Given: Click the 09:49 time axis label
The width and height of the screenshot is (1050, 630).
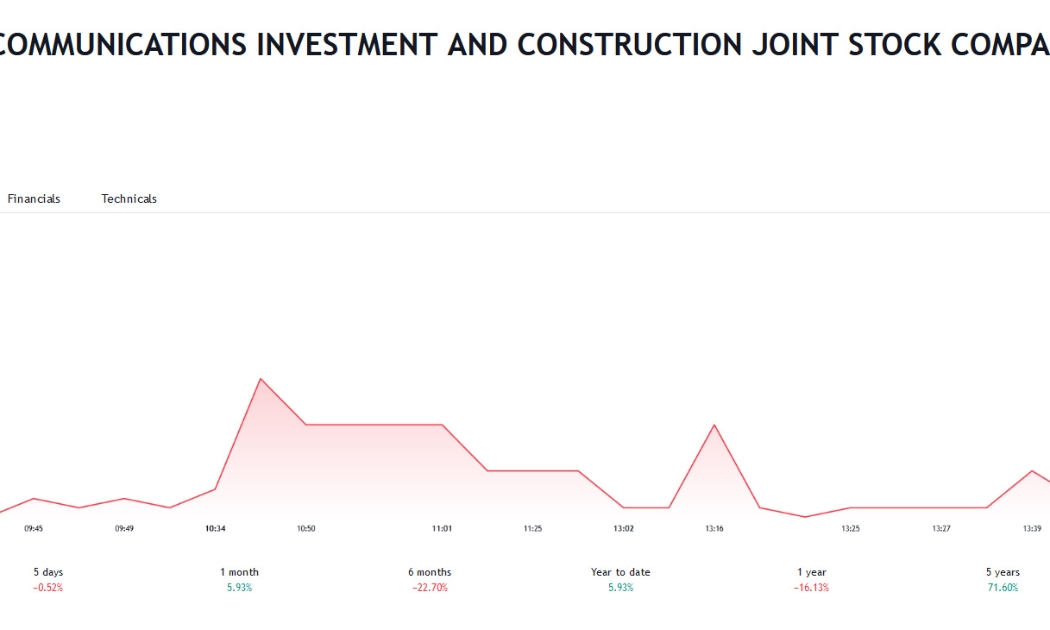Looking at the screenshot, I should click(124, 528).
